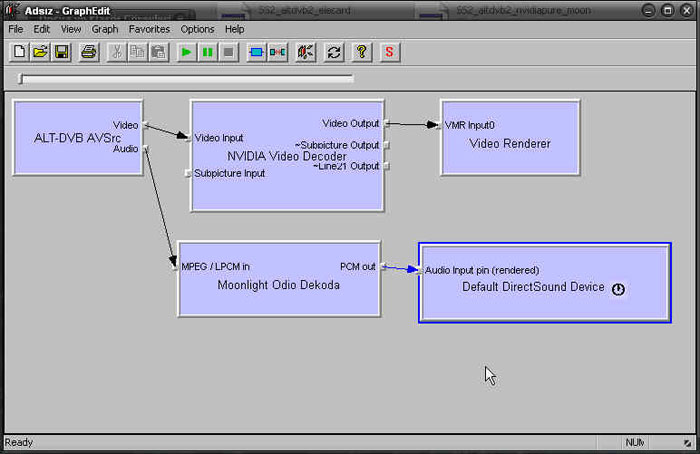Click Audio output pin of ALT-DVB AVSrc
Image resolution: width=700 pixels, height=454 pixels.
pos(146,149)
